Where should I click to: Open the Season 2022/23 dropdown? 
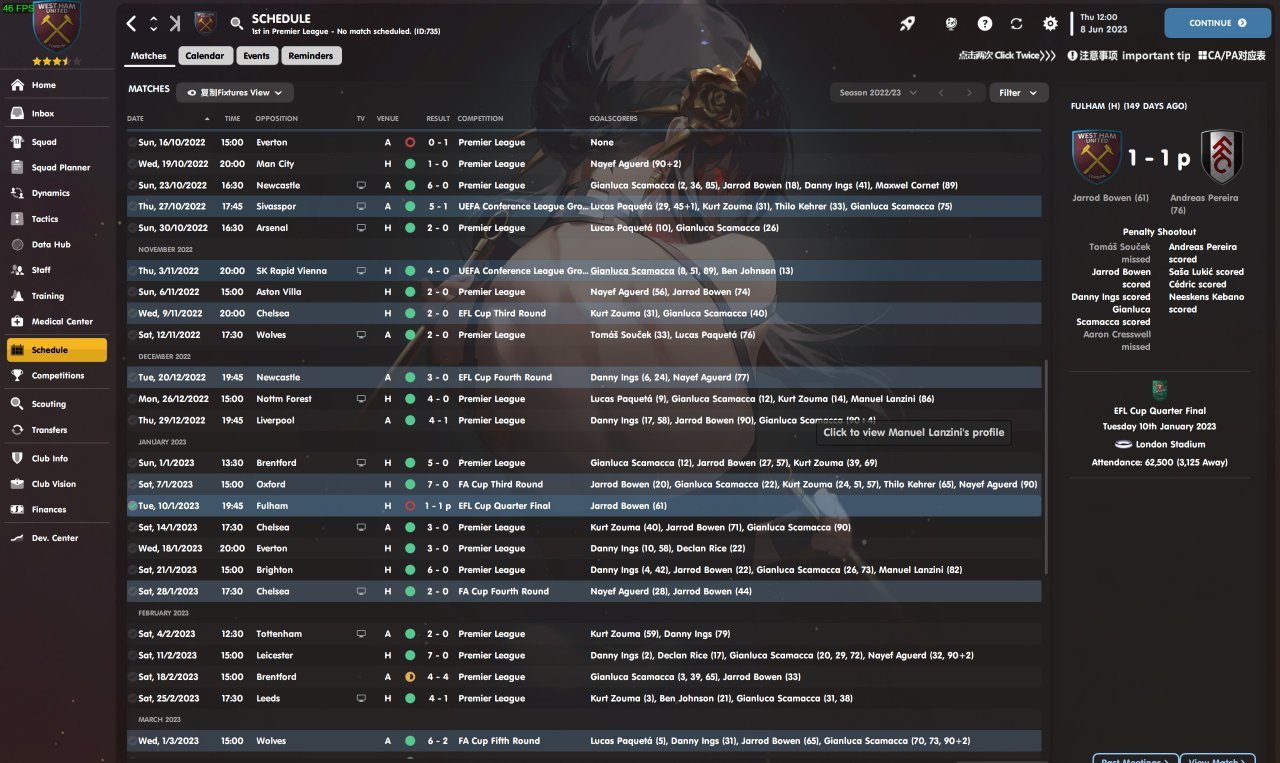pos(876,93)
